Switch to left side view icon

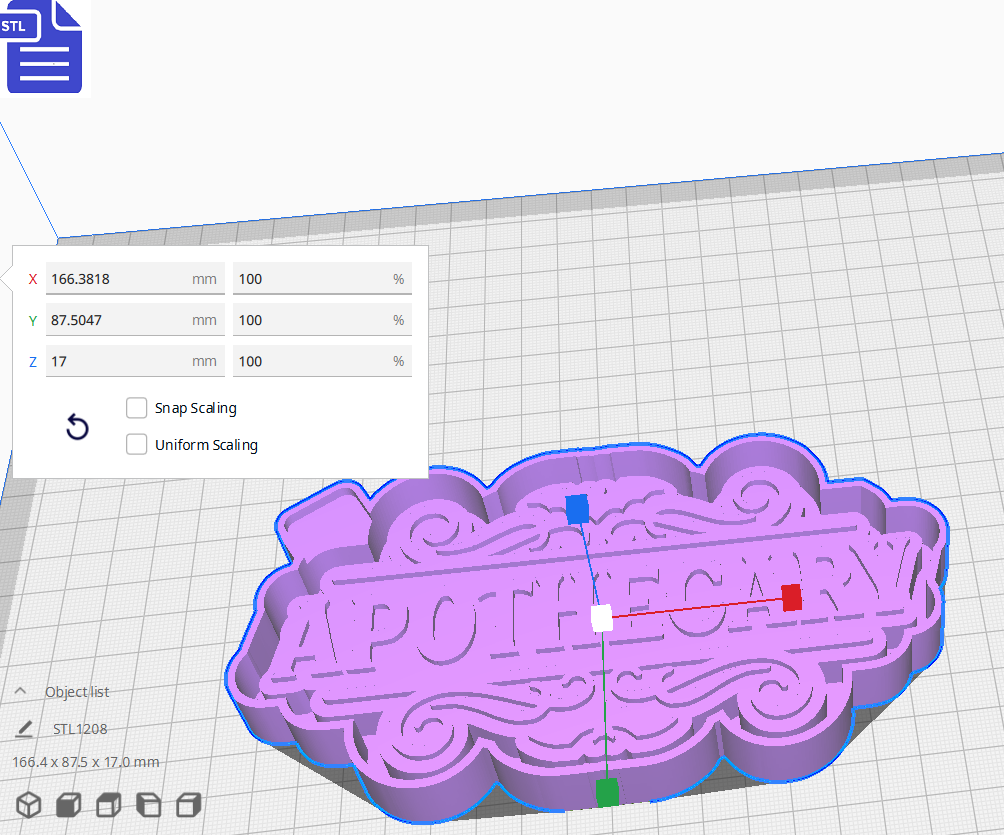click(x=147, y=805)
